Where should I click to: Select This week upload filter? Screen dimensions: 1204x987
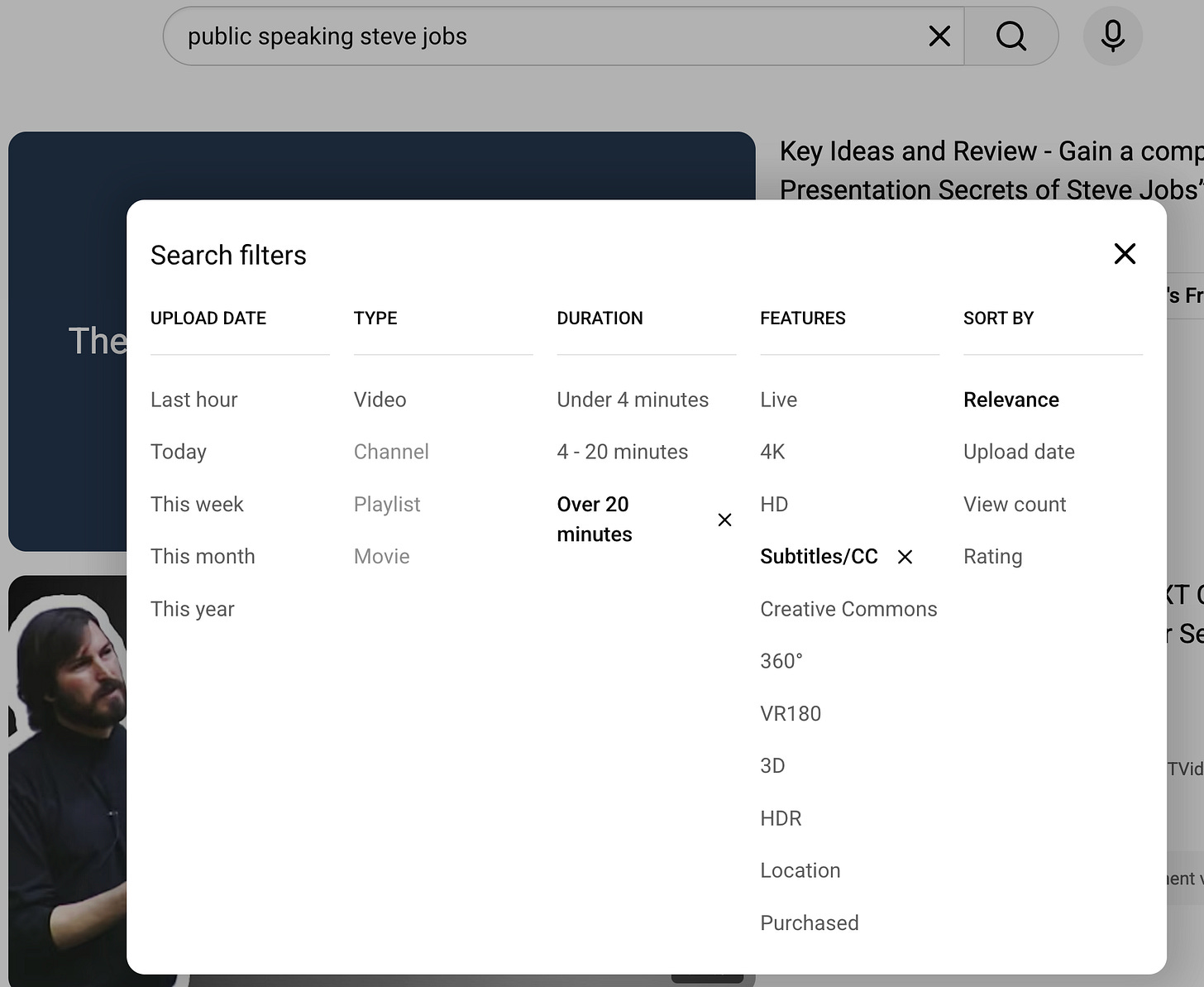(x=197, y=504)
